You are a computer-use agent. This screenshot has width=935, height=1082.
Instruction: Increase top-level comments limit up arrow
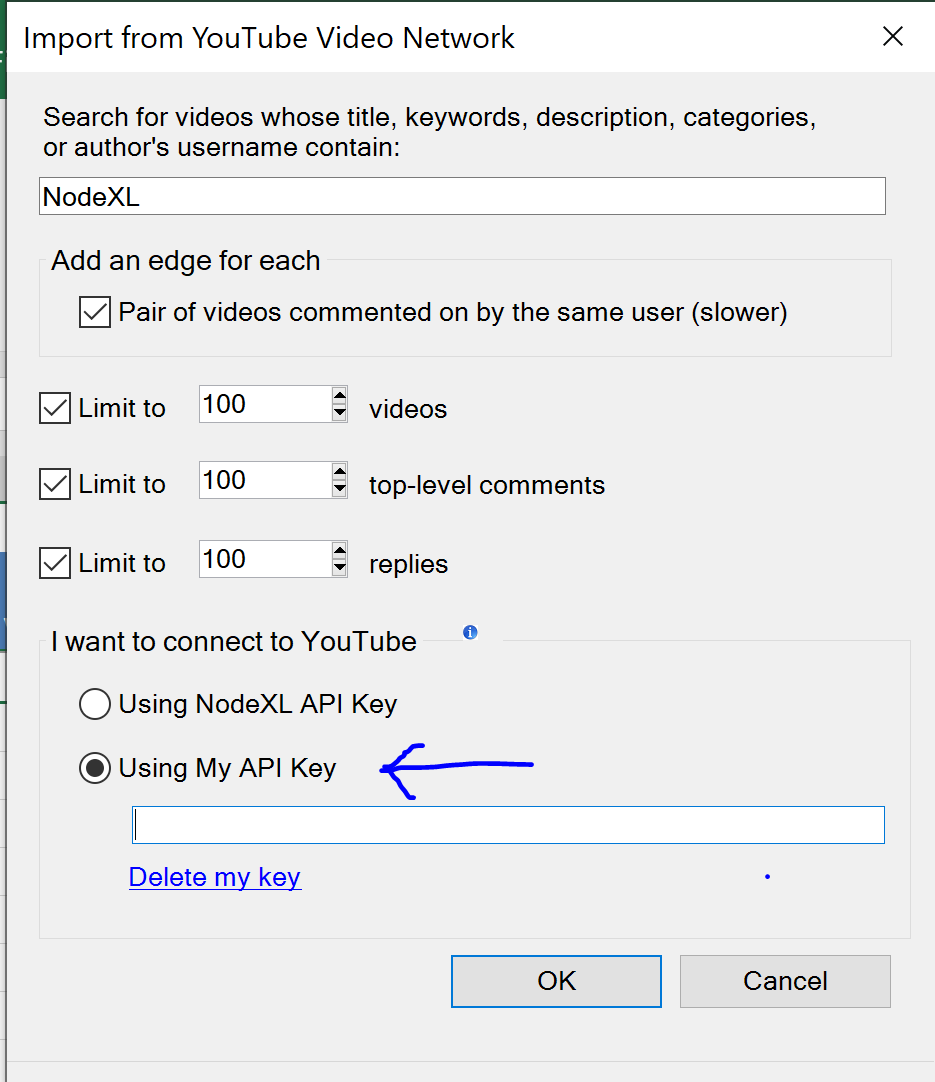[x=340, y=472]
